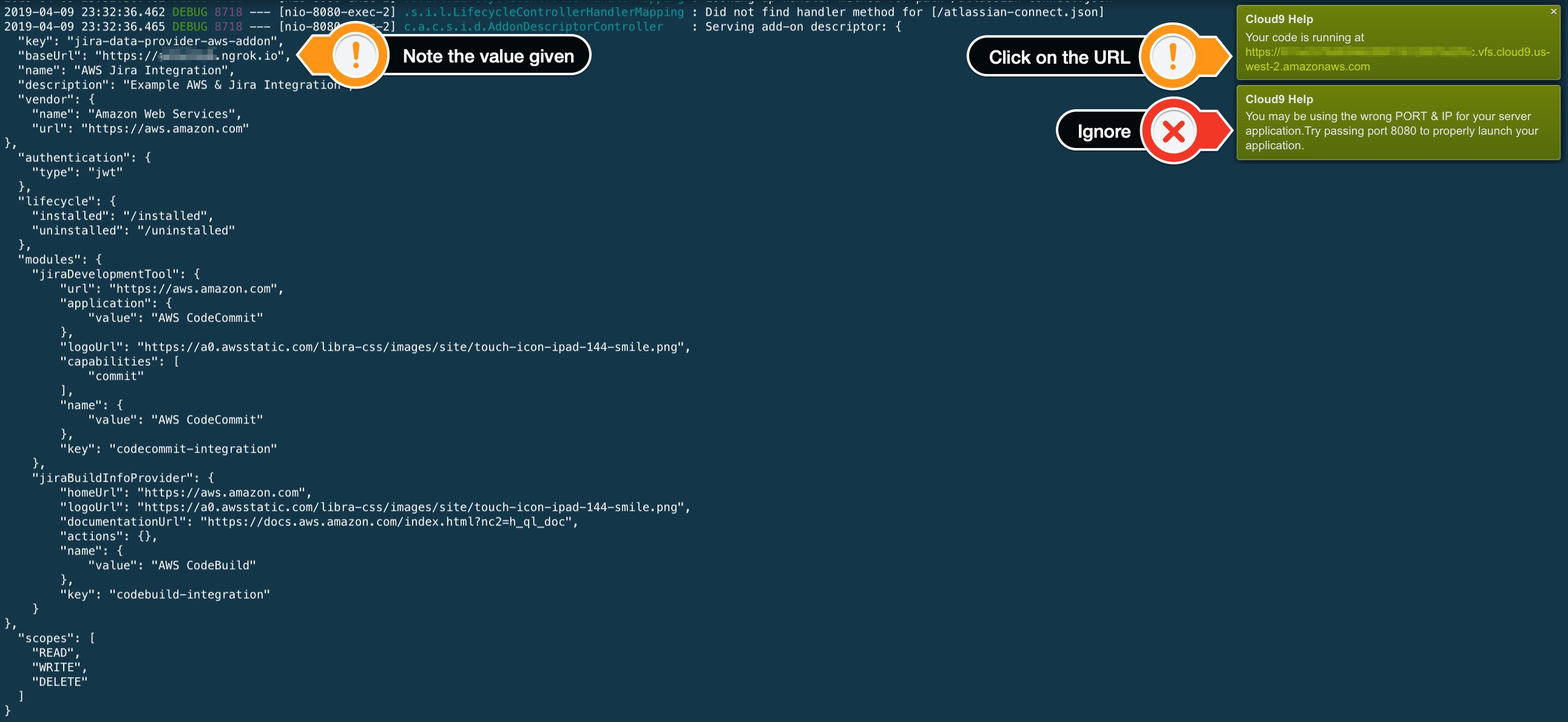The height and width of the screenshot is (722, 1568).
Task: Click the "jiraBuildInfoProvider": { line
Action: (x=123, y=478)
